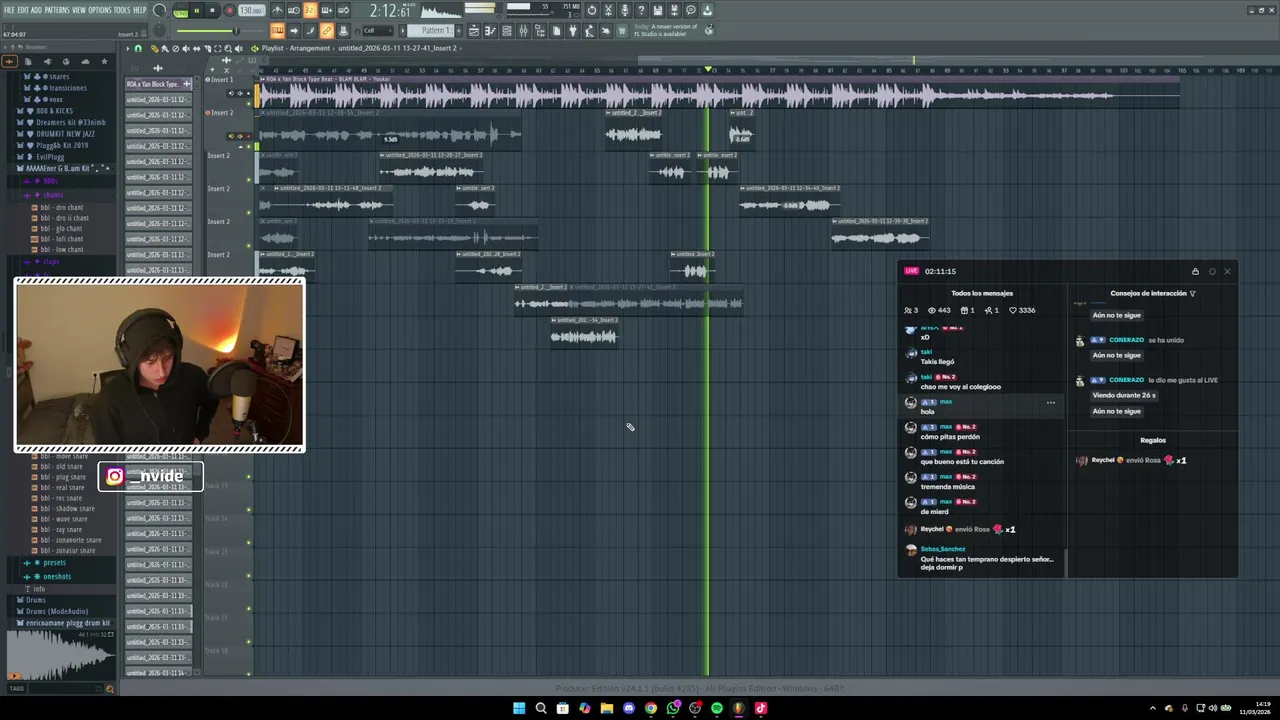Click the Windows Start button

(x=519, y=708)
